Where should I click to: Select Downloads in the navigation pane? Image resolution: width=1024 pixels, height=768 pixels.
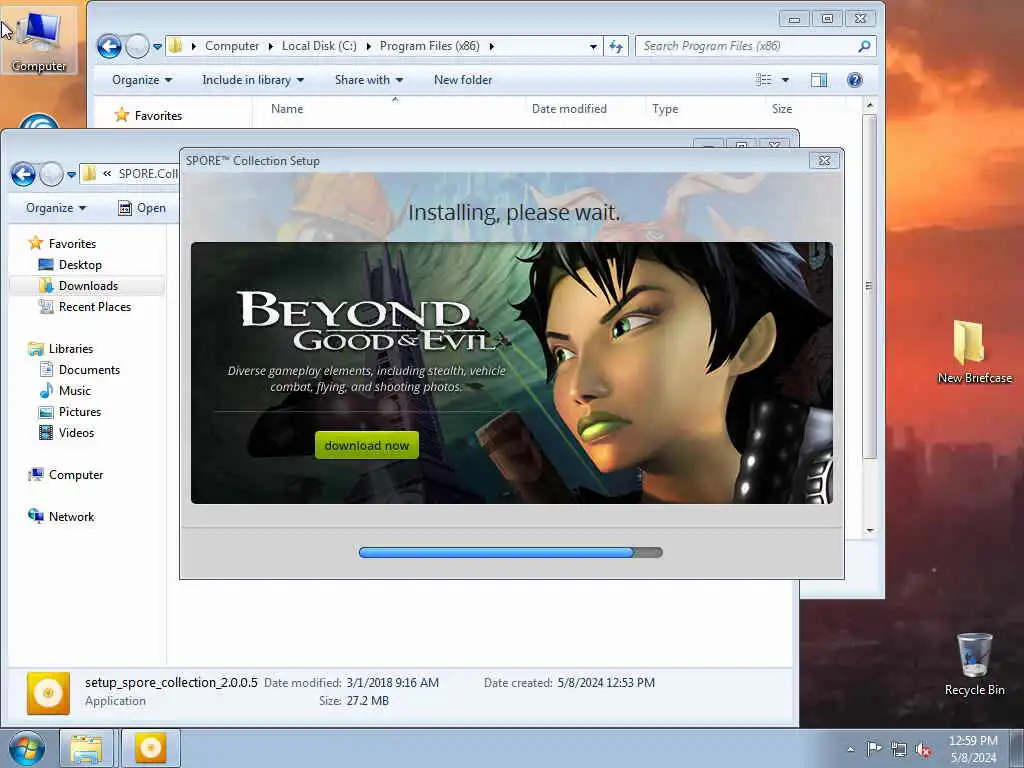click(78, 285)
